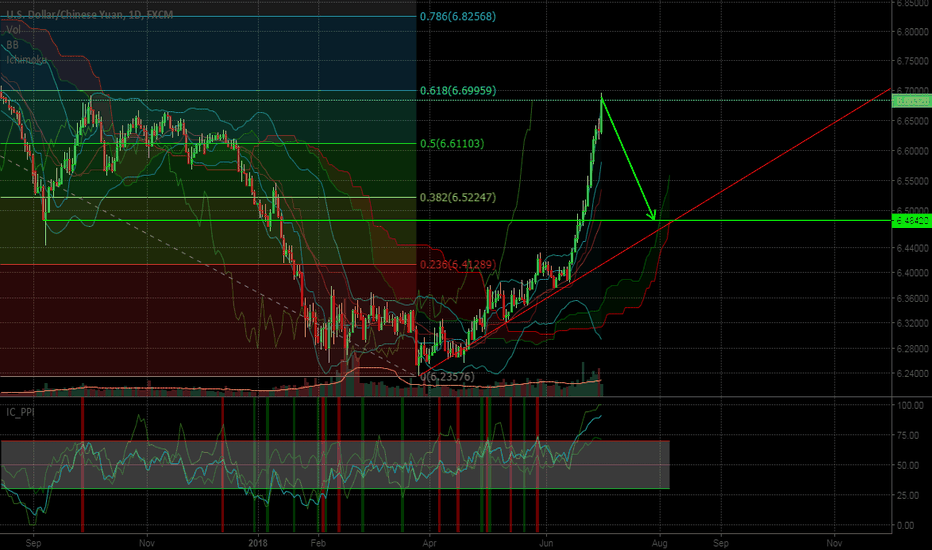
Task: Click 75.00 on the indicator scale
Action: point(908,436)
